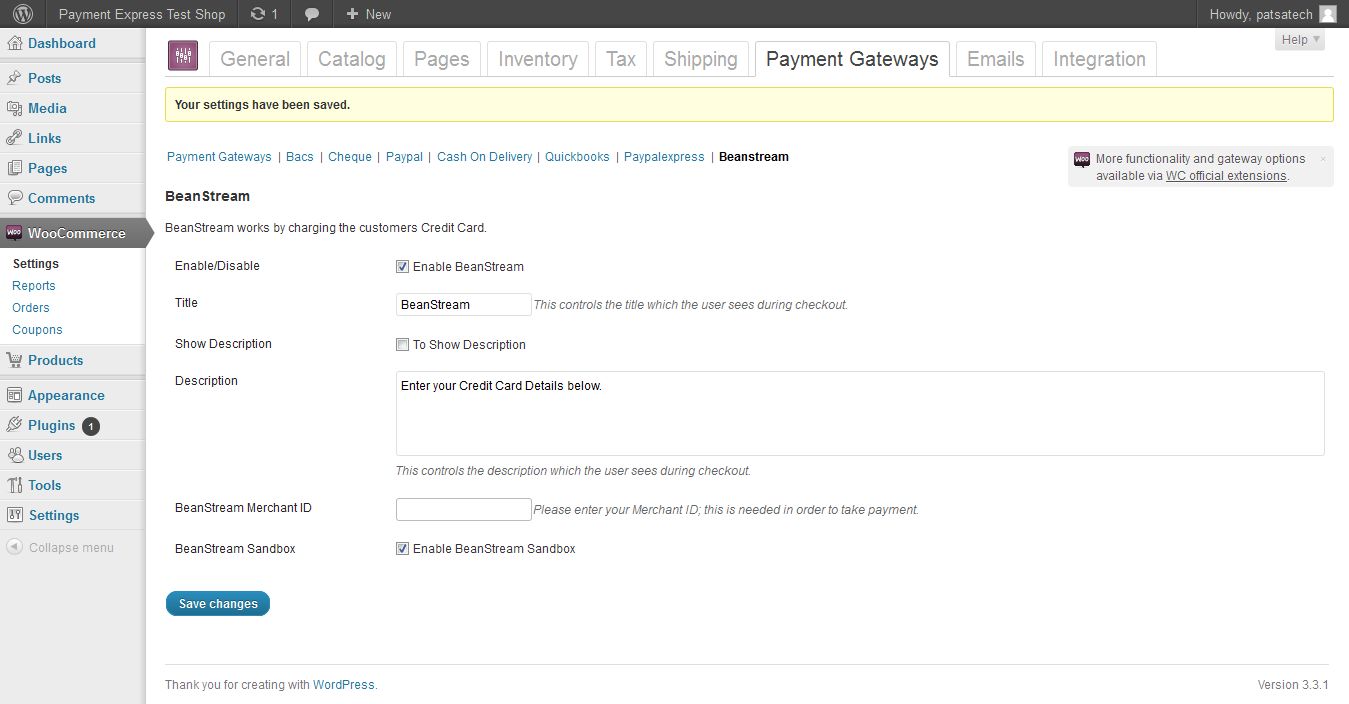Click the Posts pushpin icon
The height and width of the screenshot is (704, 1349).
pyautogui.click(x=14, y=78)
